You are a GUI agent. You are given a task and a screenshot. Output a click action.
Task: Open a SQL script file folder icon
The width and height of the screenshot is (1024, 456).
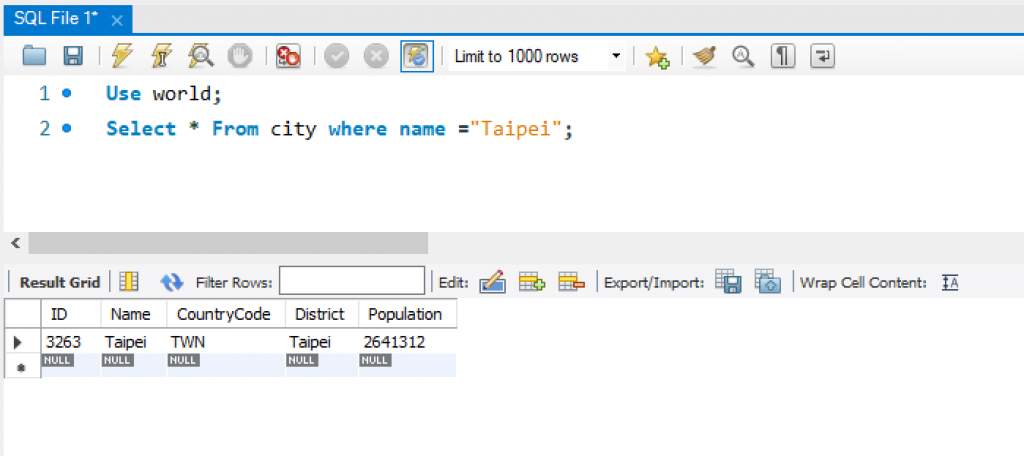(x=34, y=56)
